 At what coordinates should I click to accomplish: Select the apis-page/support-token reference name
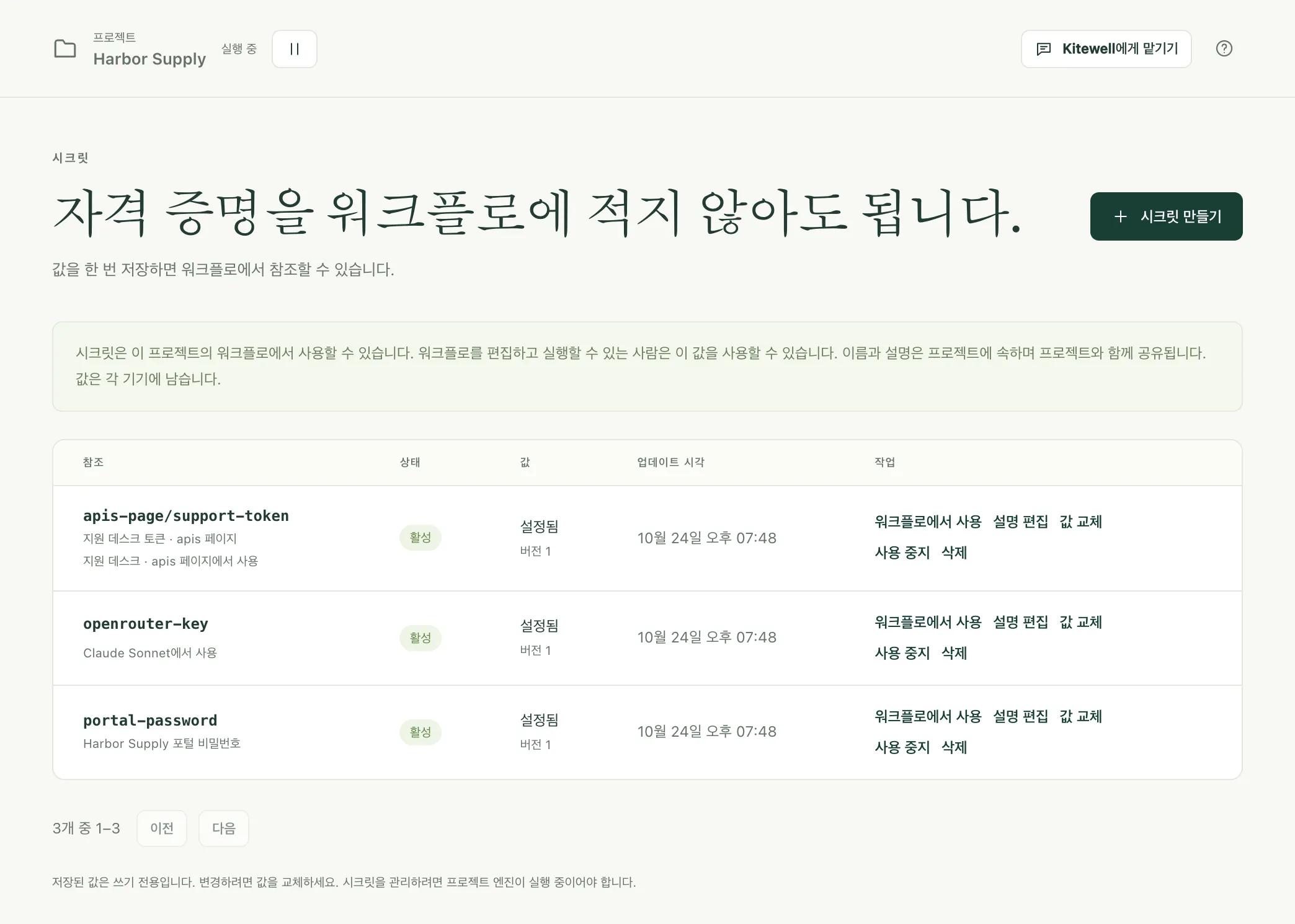pyautogui.click(x=186, y=516)
